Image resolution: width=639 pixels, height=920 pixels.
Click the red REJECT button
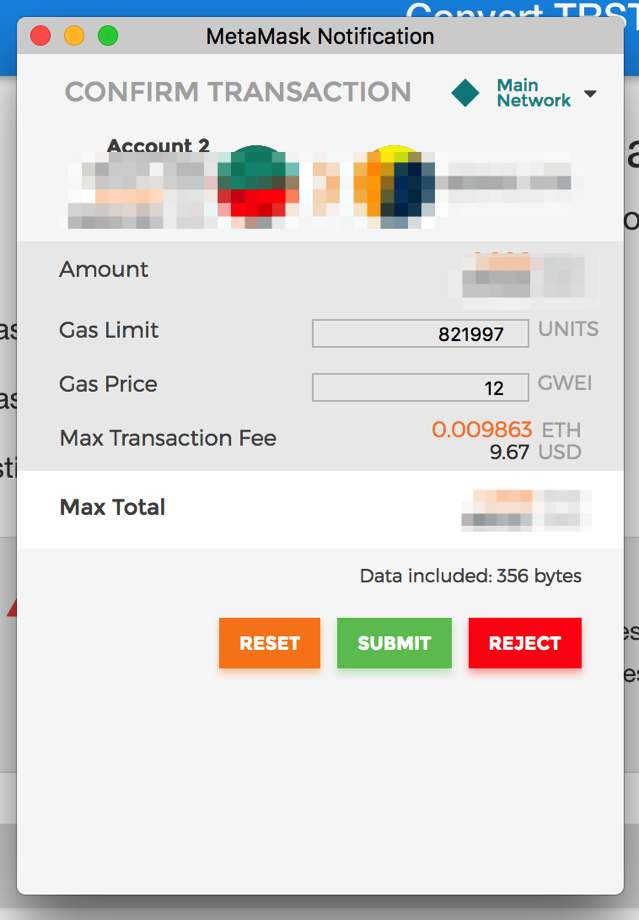[x=525, y=643]
